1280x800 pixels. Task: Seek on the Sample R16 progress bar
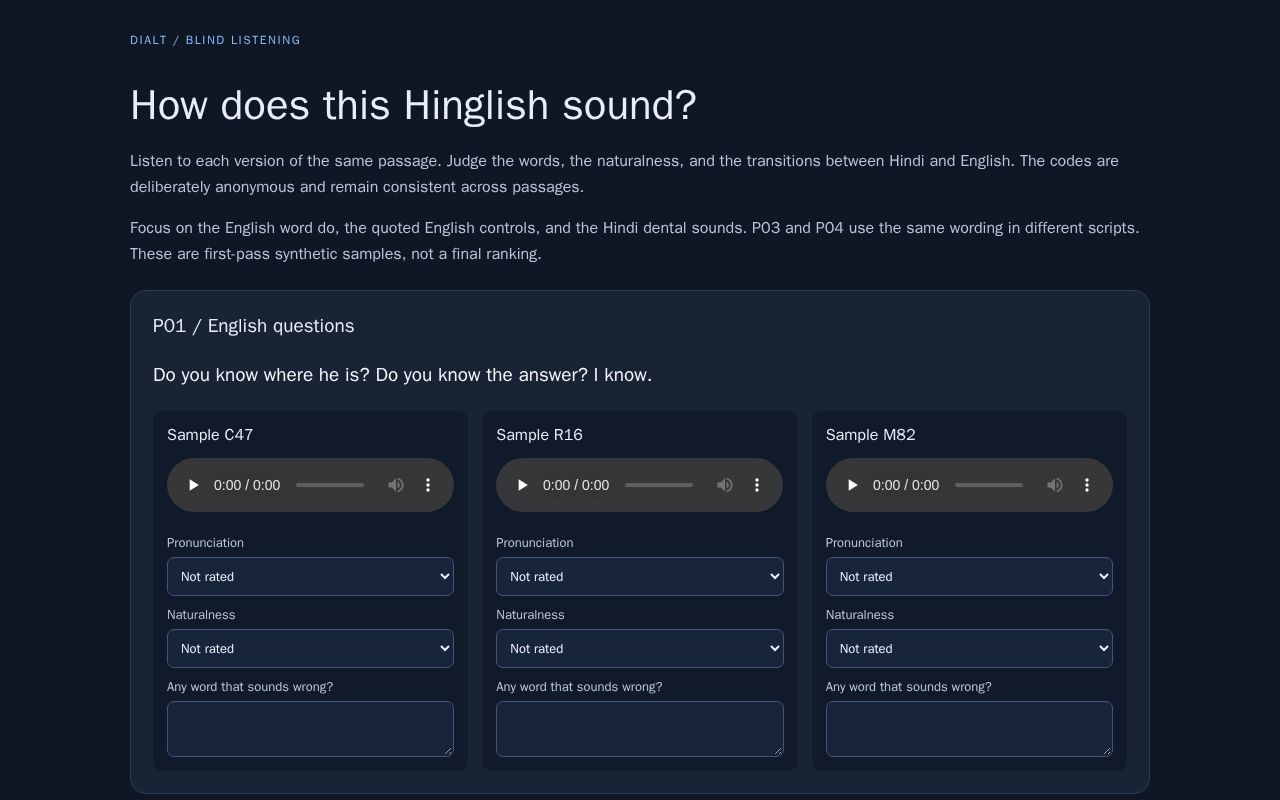(659, 485)
